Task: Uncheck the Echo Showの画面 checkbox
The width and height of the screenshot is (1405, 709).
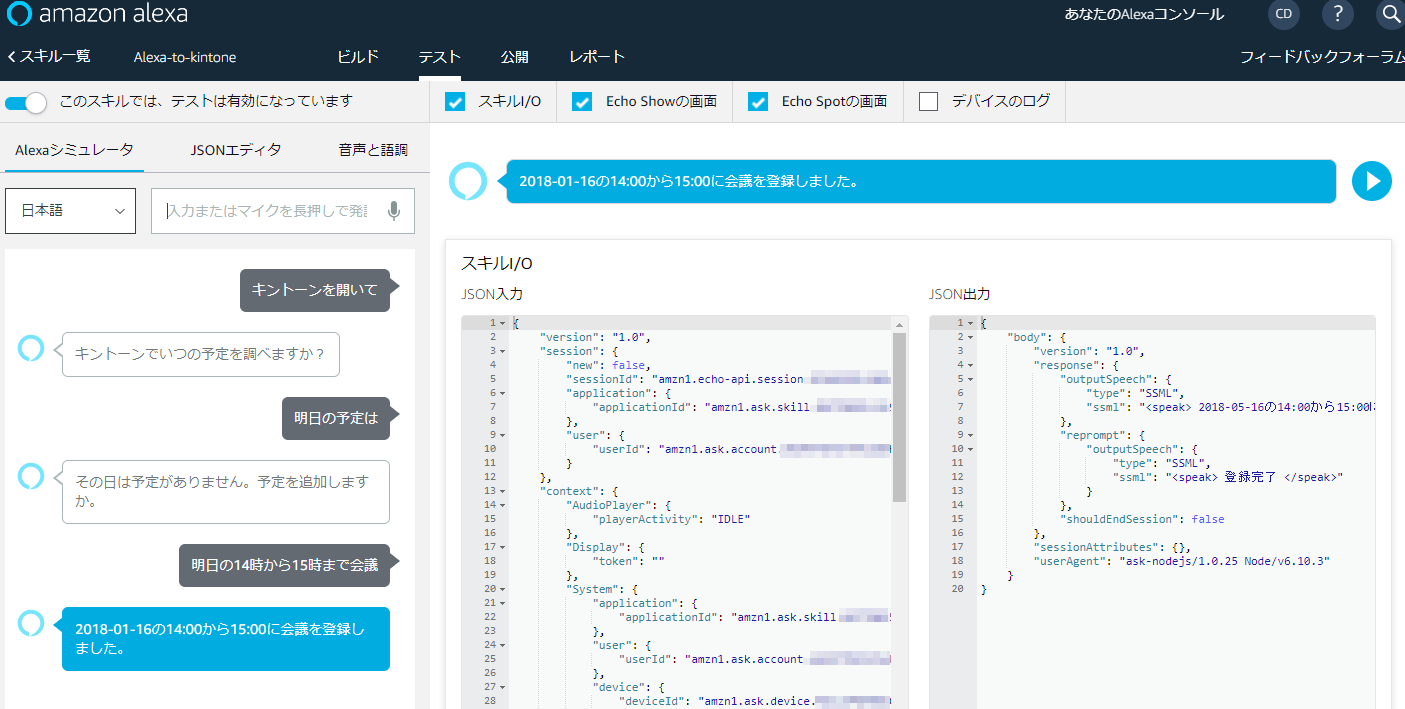Action: (x=583, y=102)
